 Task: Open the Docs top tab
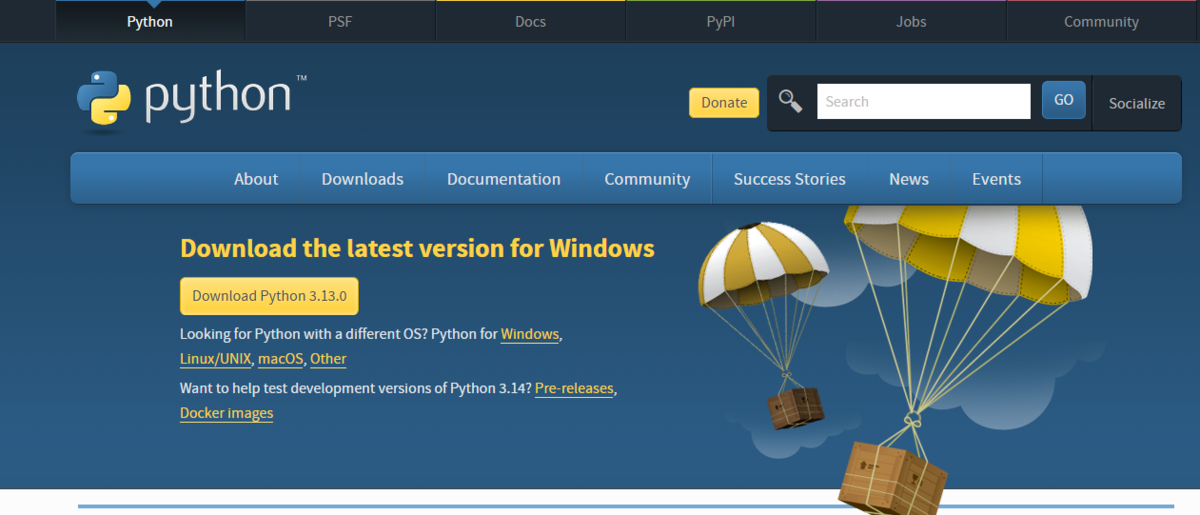pyautogui.click(x=530, y=21)
